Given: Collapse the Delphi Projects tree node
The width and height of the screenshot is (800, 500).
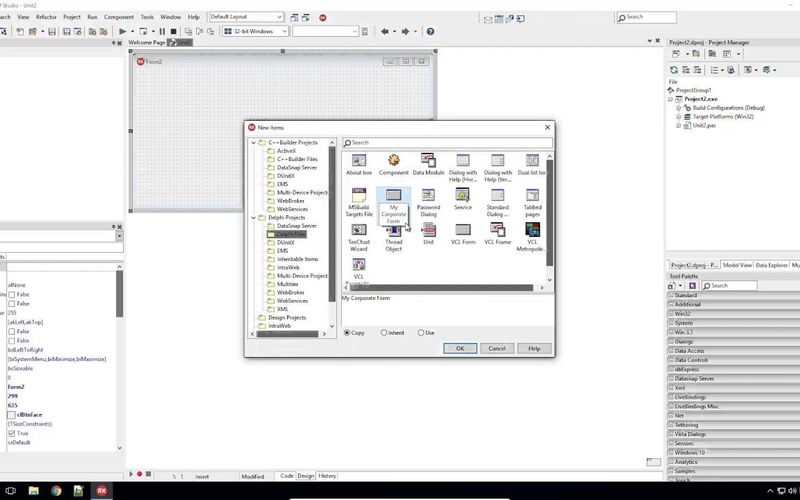Looking at the screenshot, I should coord(253,217).
